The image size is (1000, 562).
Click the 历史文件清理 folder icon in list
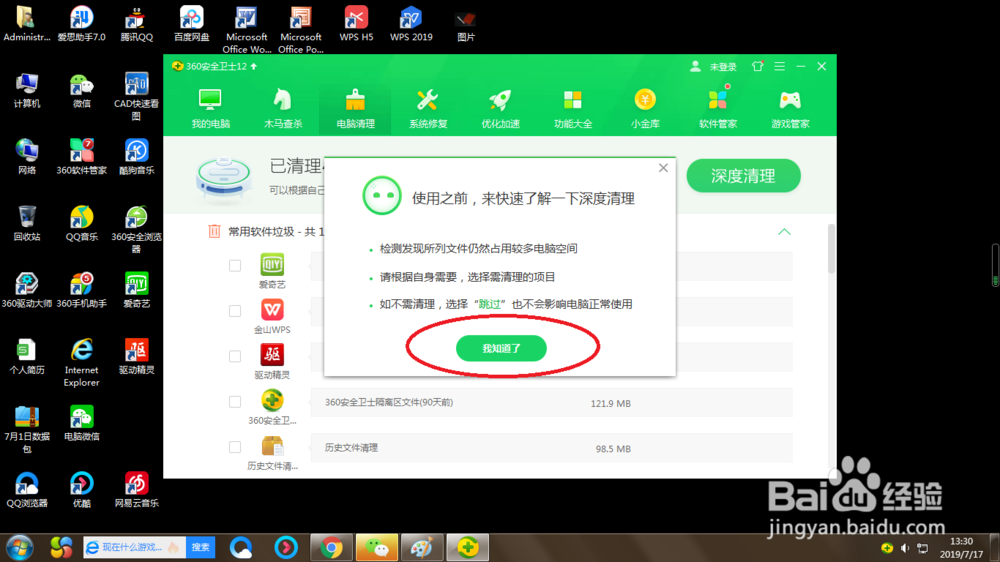272,446
